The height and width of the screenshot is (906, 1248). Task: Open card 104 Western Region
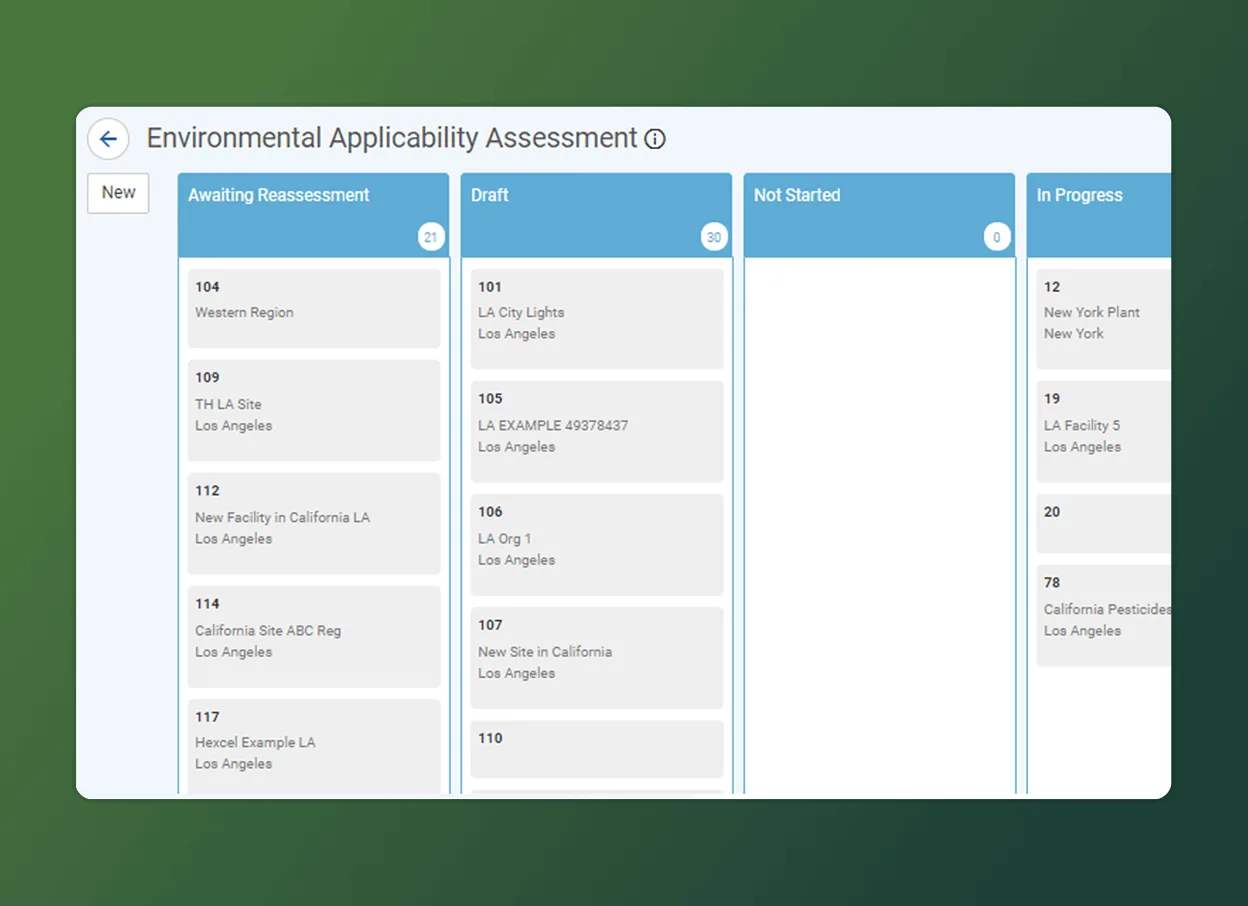tap(314, 308)
